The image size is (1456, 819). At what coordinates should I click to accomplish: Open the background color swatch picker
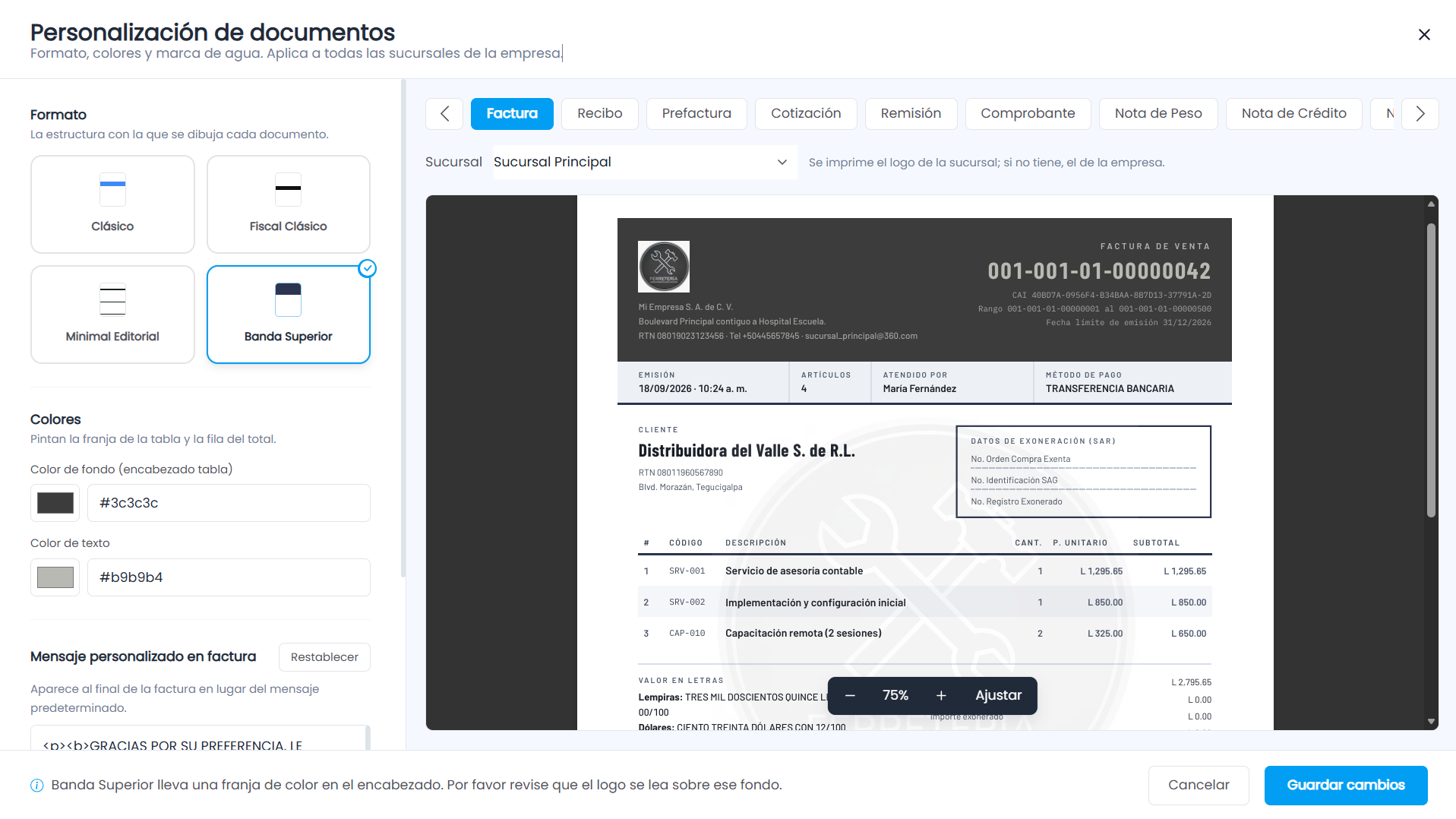(x=55, y=503)
